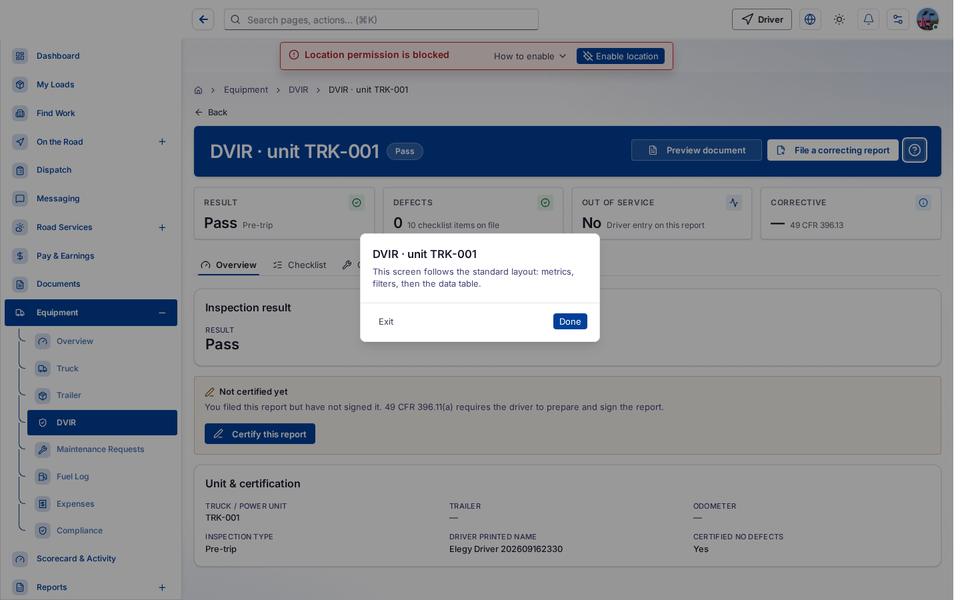The height and width of the screenshot is (600, 960).
Task: Expand the On the Road section
Action: pos(162,142)
